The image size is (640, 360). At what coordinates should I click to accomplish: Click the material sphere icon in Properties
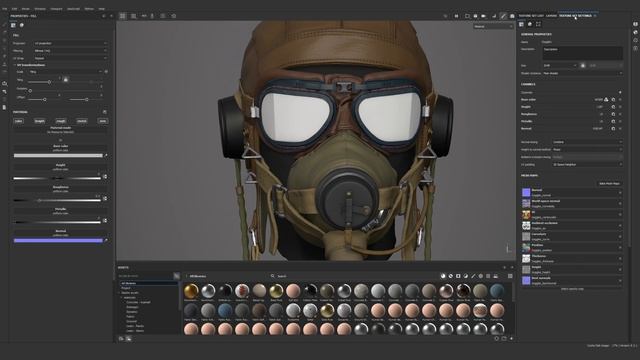click(22, 25)
